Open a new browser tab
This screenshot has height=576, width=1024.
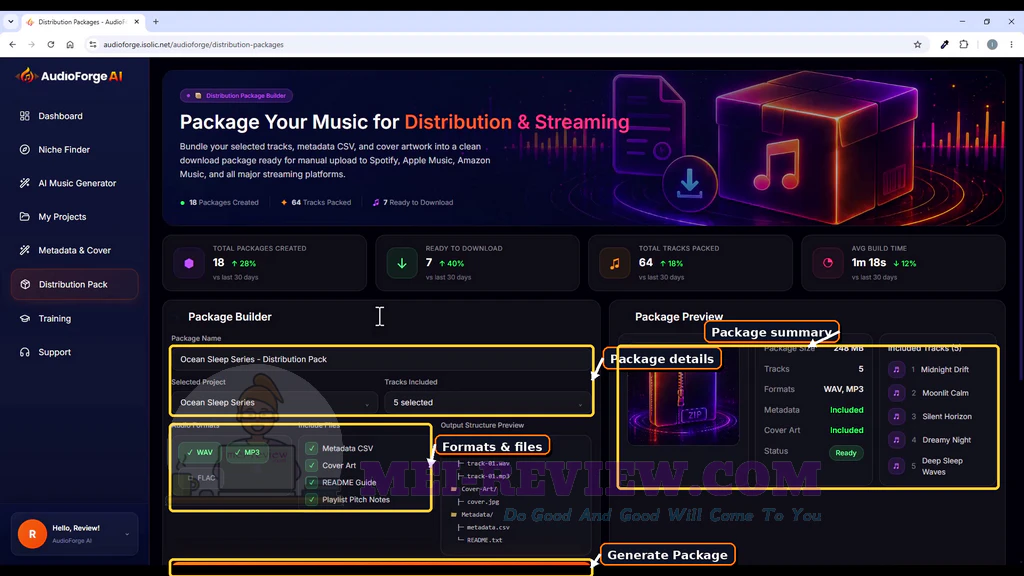point(155,22)
